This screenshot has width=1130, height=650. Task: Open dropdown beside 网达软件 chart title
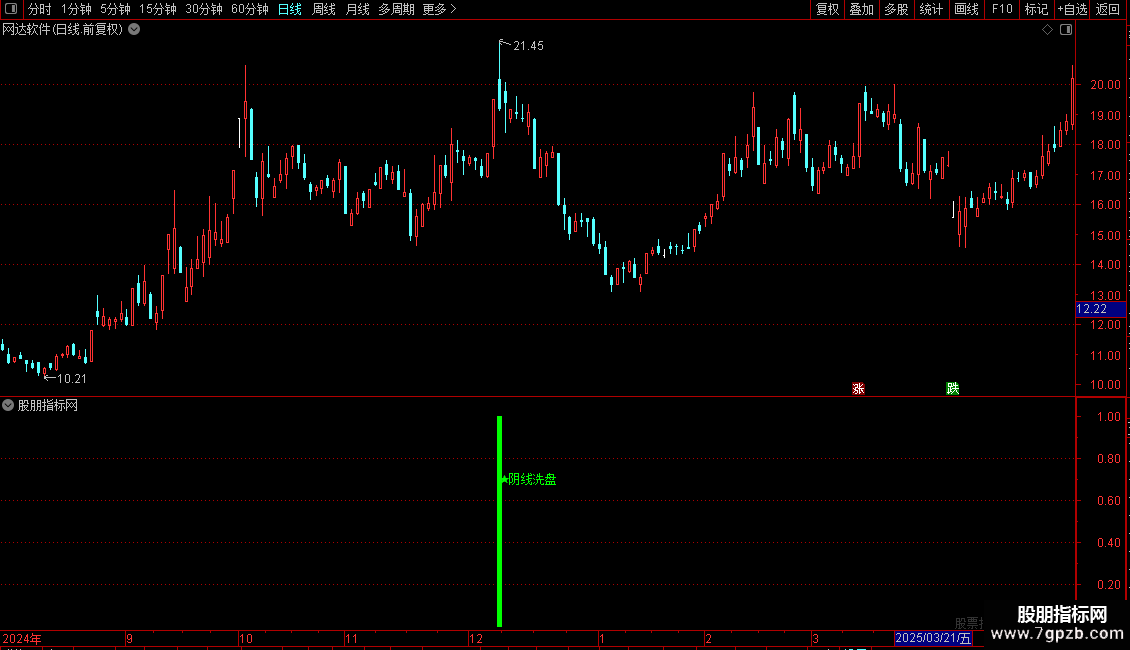tap(134, 30)
